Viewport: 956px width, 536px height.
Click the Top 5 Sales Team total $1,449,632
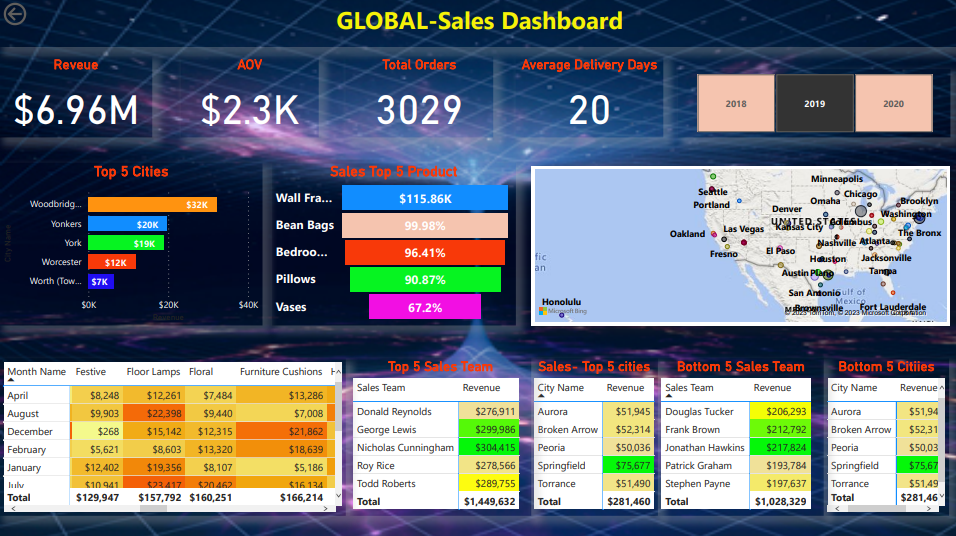point(490,501)
